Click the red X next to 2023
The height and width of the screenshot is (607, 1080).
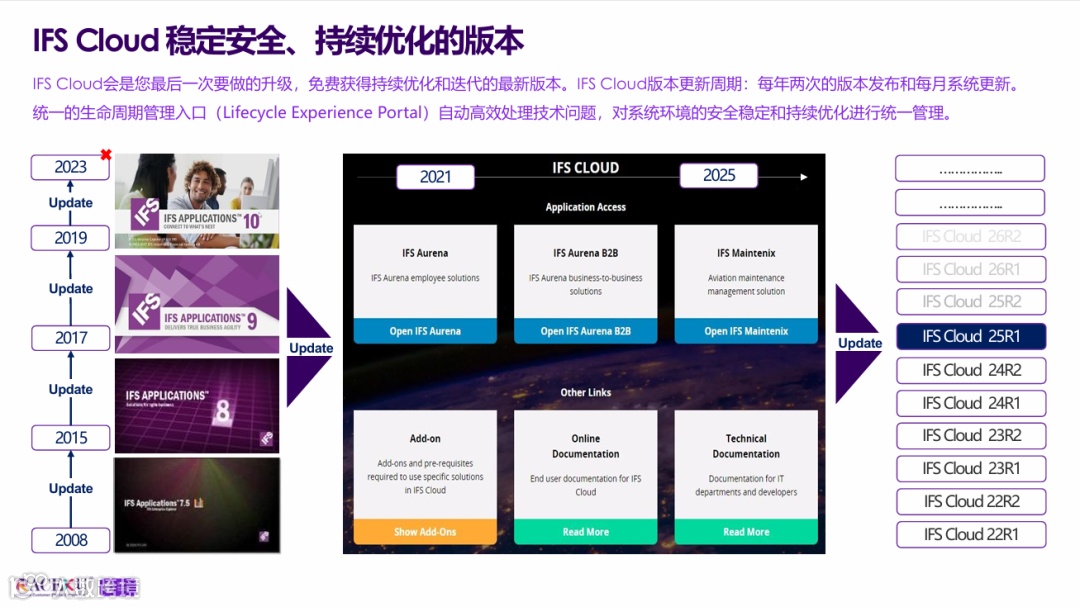(x=105, y=154)
